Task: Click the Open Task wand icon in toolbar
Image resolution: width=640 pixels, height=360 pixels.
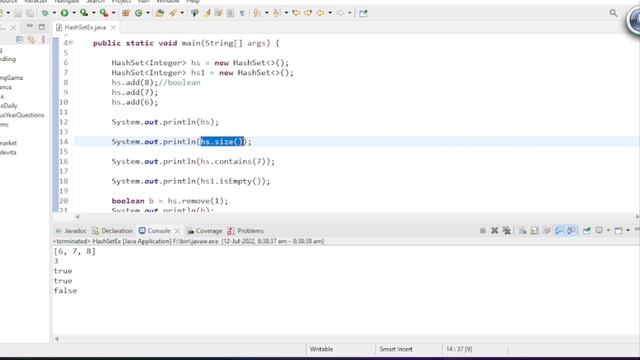Action: 173,13
